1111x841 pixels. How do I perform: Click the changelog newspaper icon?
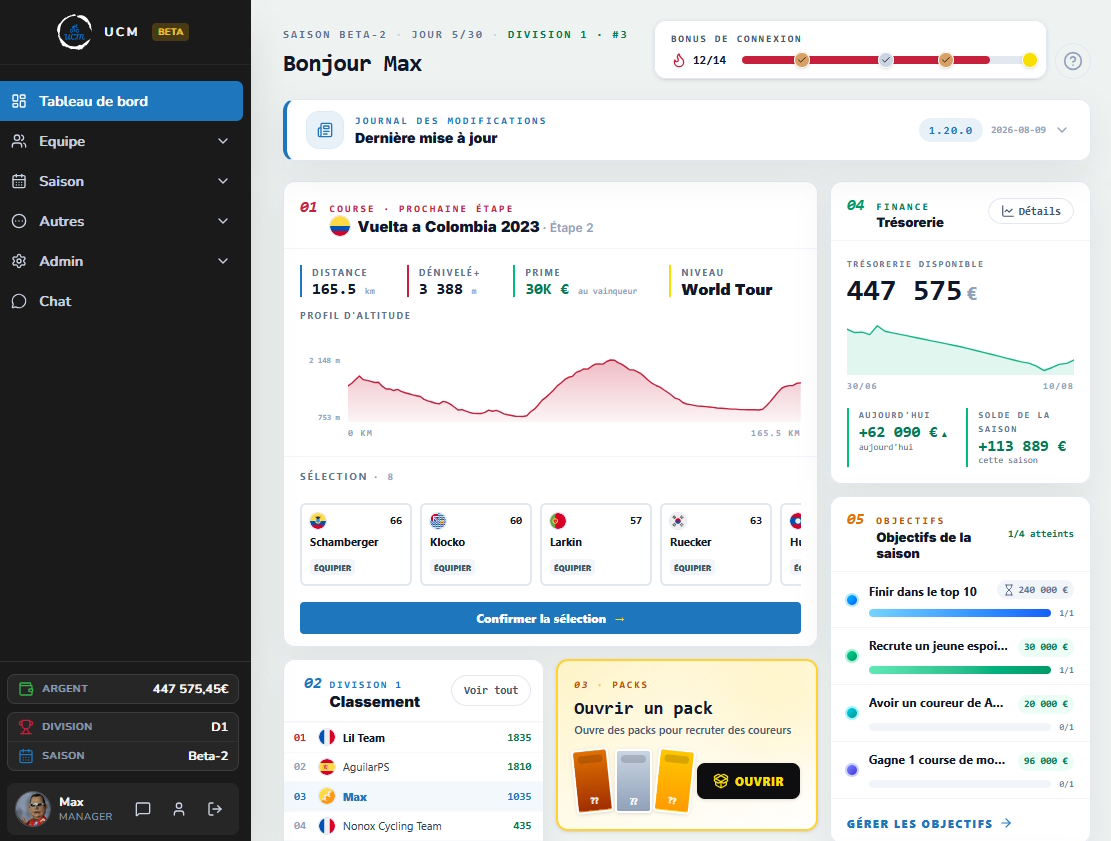(x=325, y=130)
